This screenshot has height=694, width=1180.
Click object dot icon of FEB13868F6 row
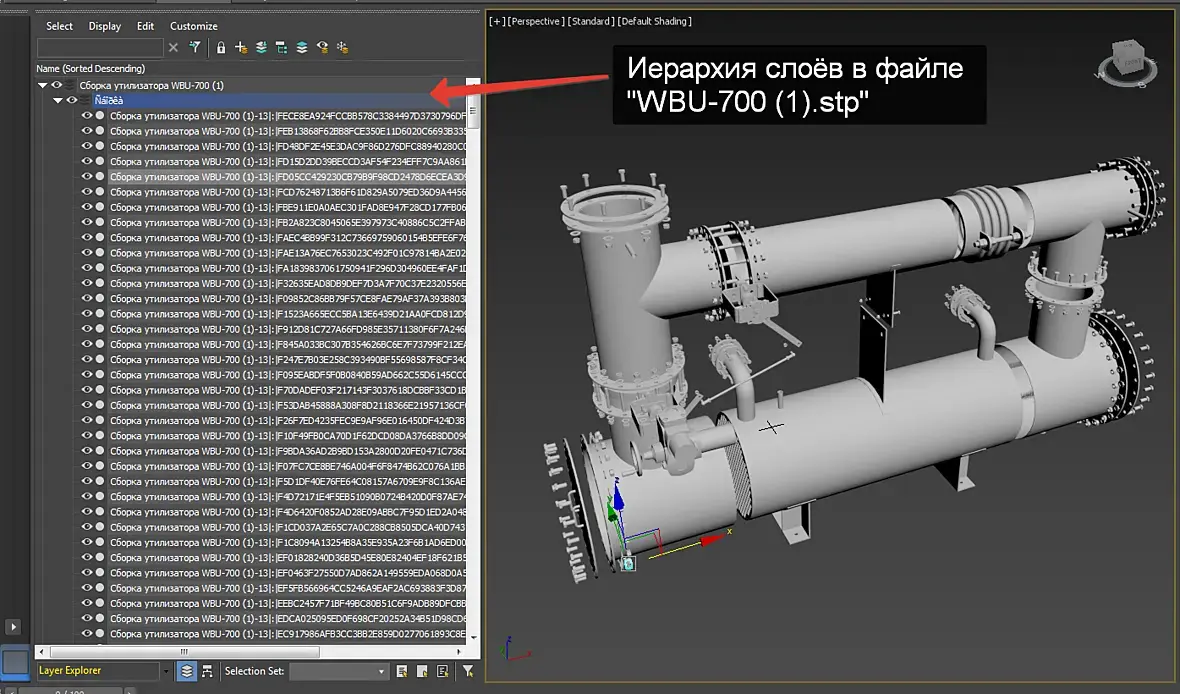(x=100, y=131)
